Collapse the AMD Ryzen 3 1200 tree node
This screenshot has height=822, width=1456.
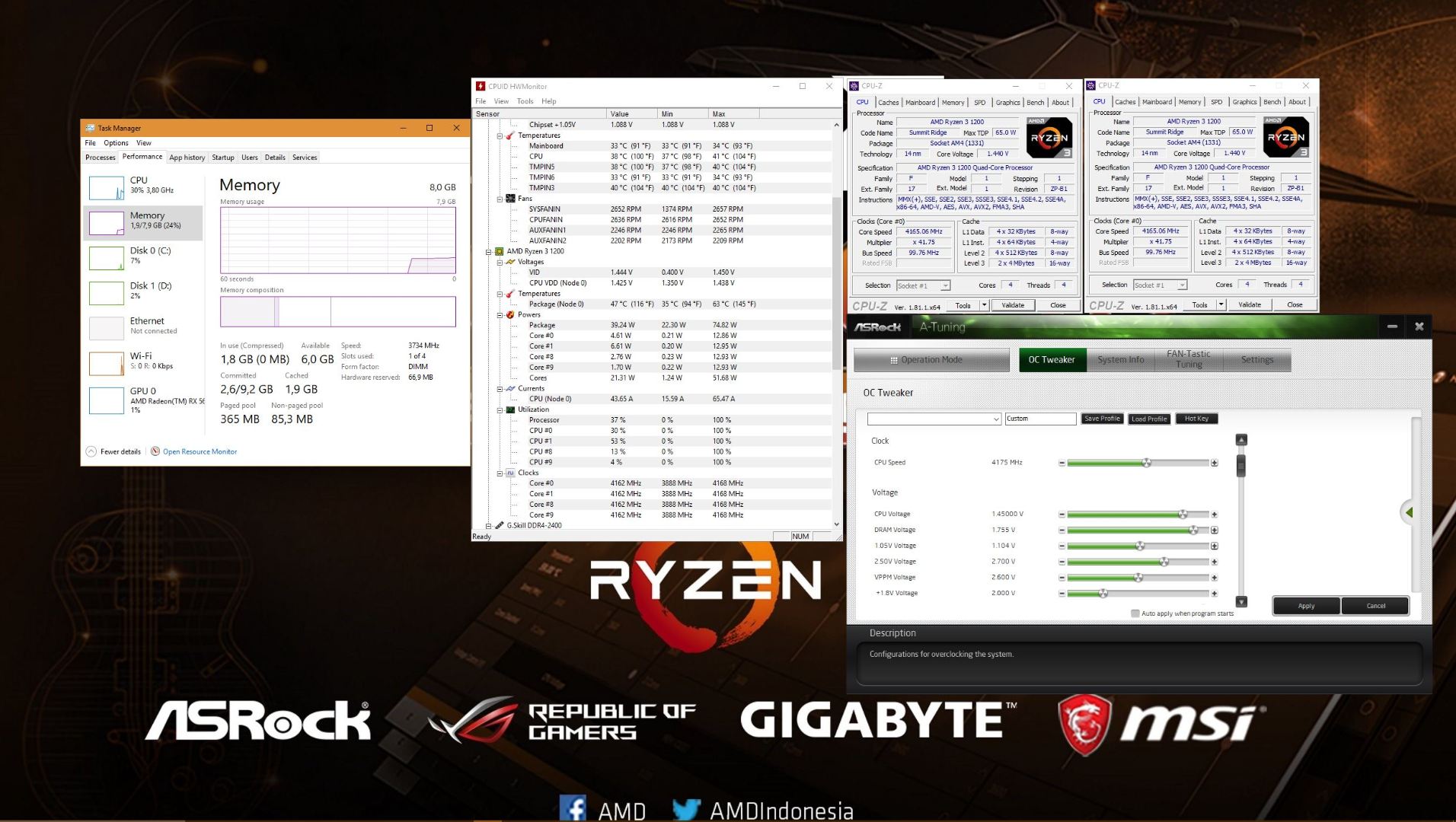click(489, 251)
